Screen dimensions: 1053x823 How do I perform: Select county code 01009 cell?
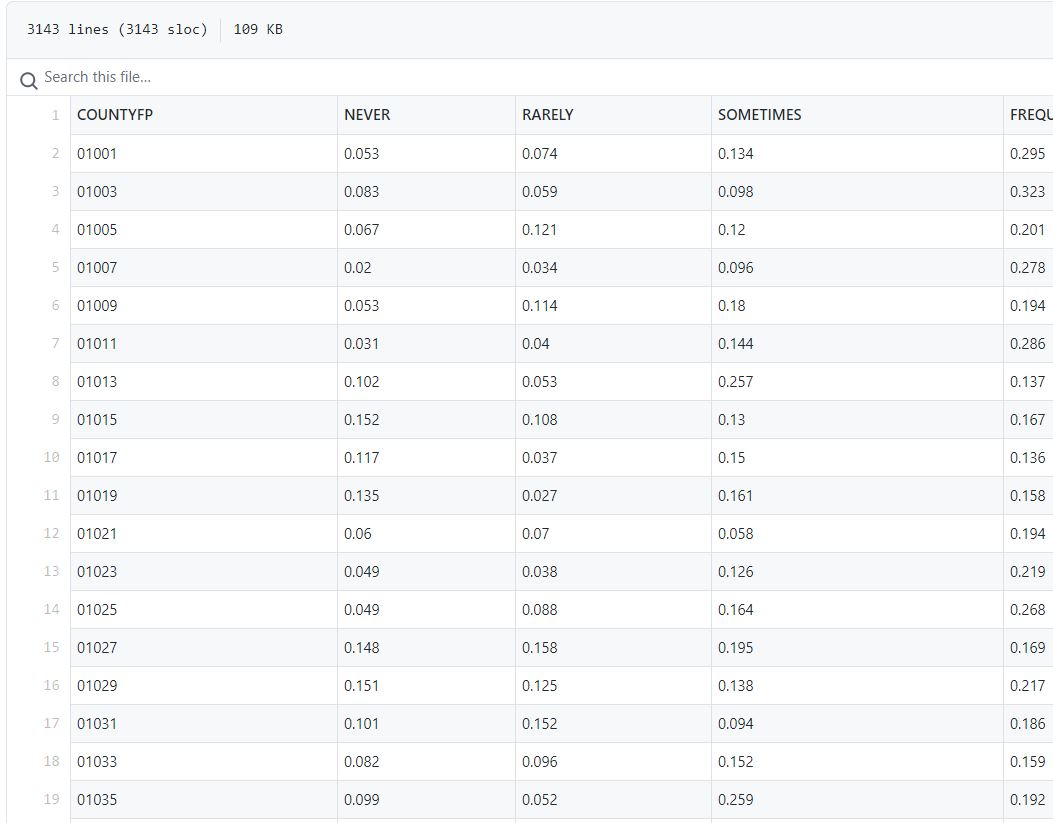[203, 305]
